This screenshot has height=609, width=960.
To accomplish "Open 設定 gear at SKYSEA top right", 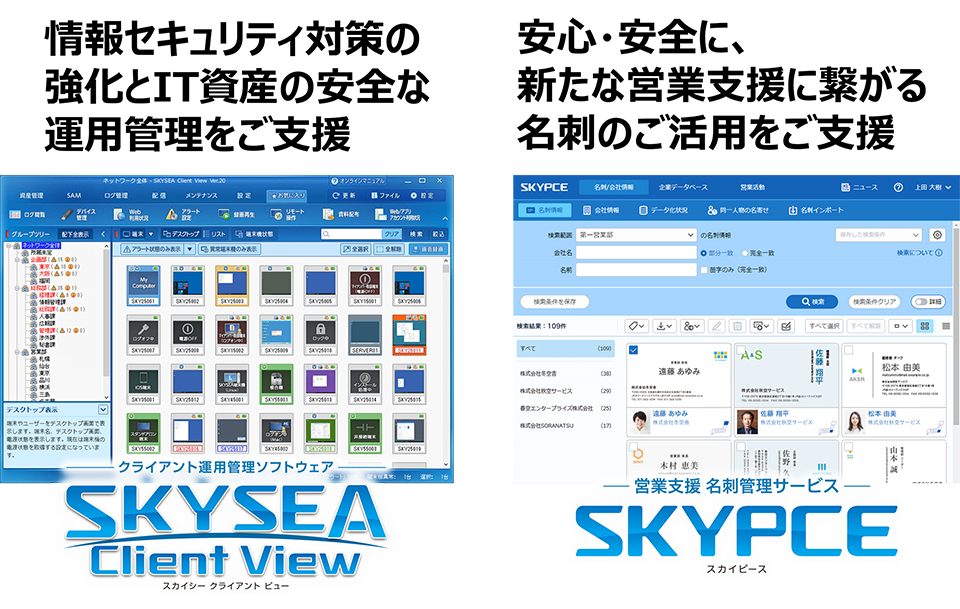I will 414,196.
